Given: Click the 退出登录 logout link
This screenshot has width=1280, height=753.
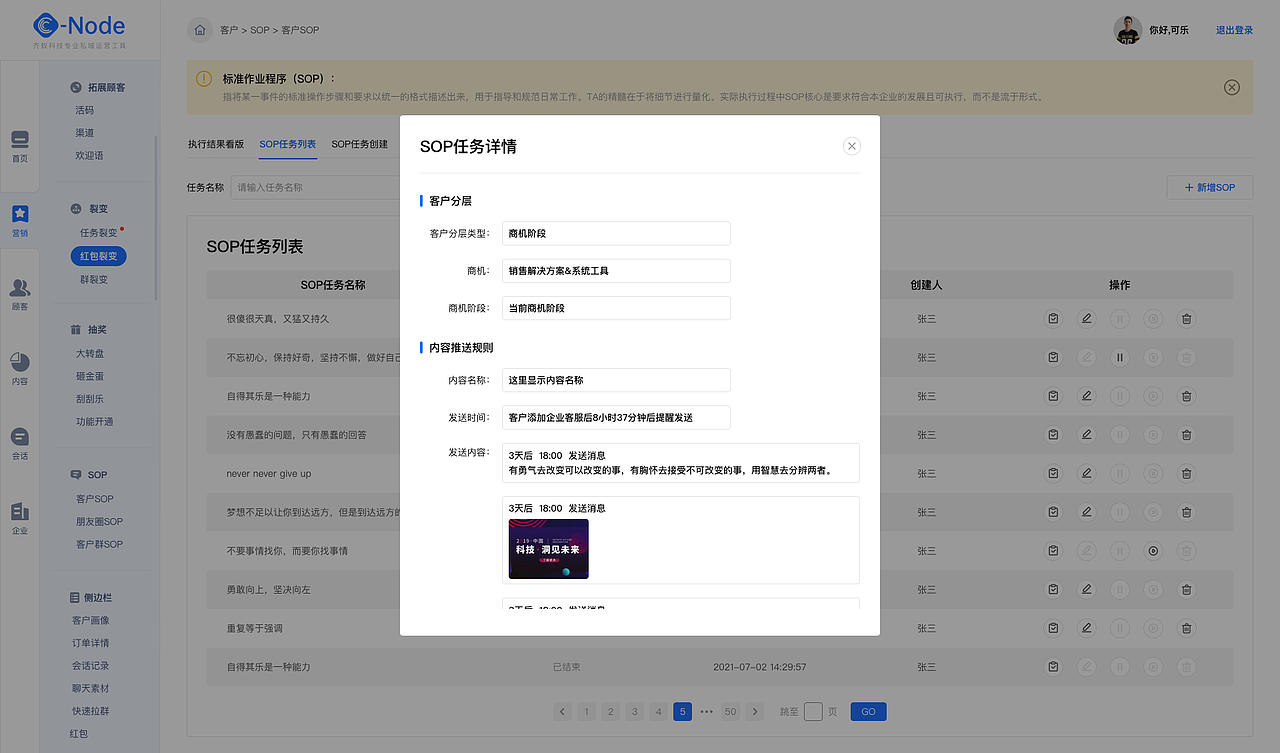Looking at the screenshot, I should click(1235, 29).
